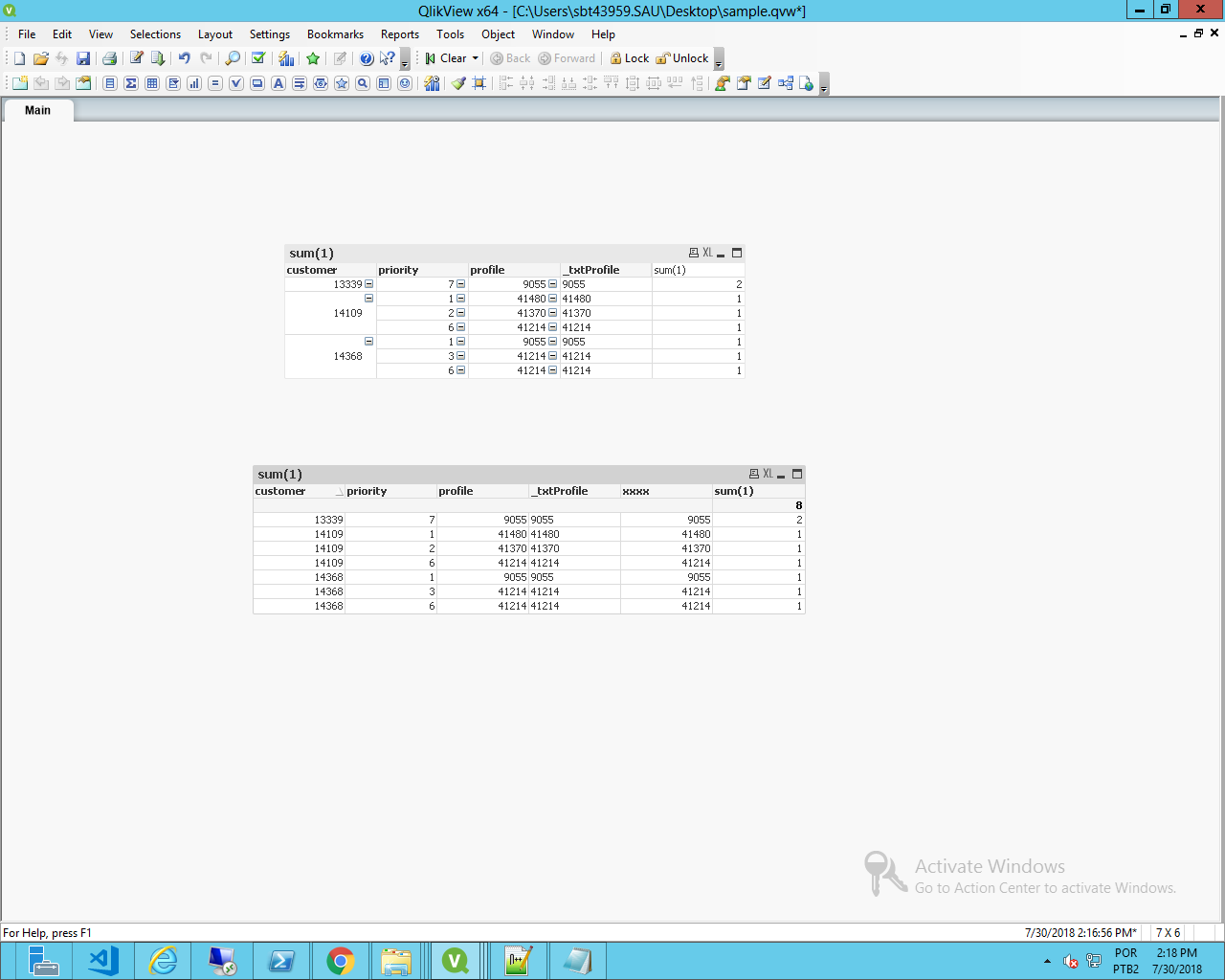Image resolution: width=1225 pixels, height=980 pixels.
Task: Switch to the Main sheet tab
Action: (x=38, y=110)
